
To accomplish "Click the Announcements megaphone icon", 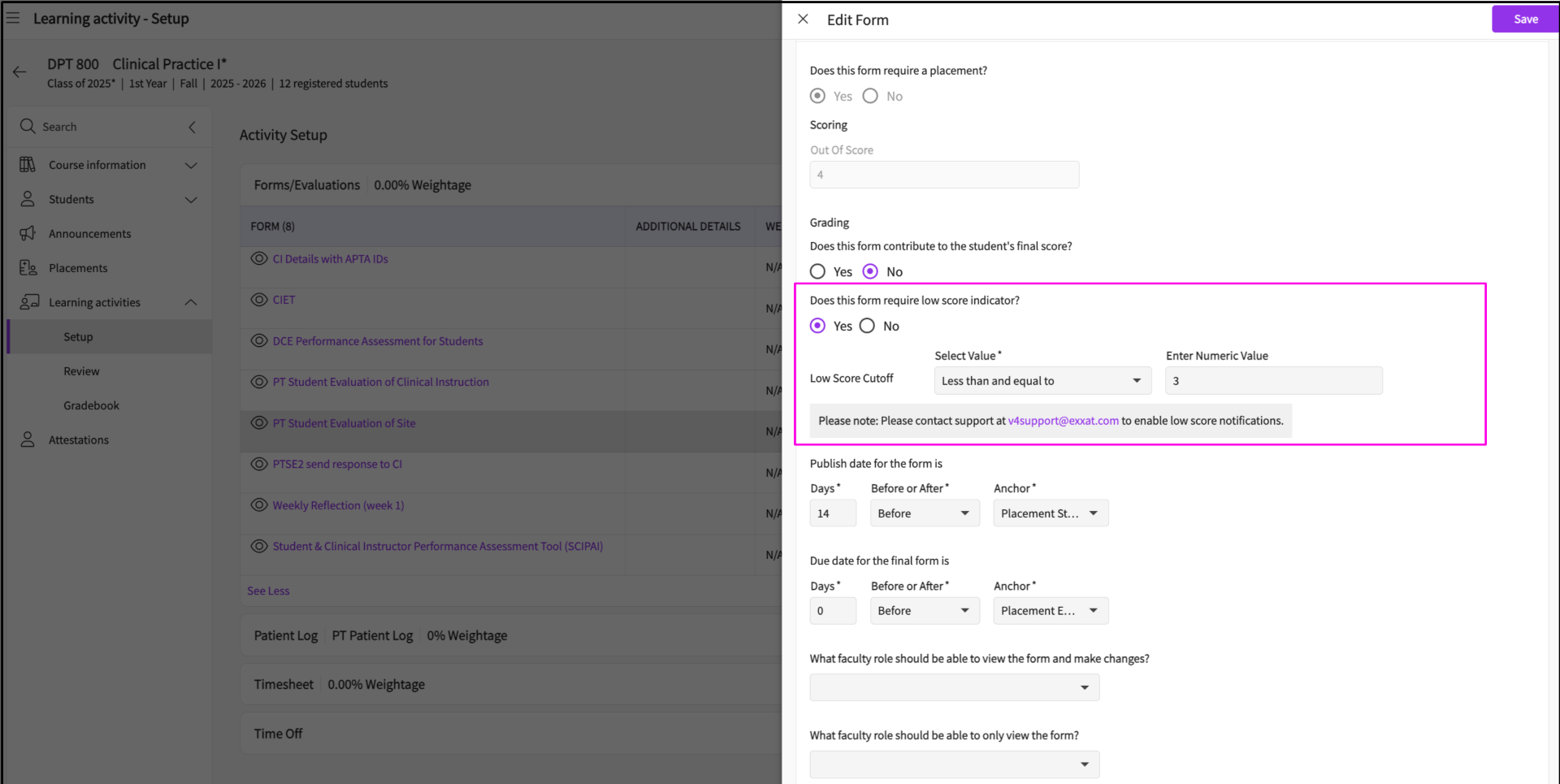I will [x=28, y=233].
